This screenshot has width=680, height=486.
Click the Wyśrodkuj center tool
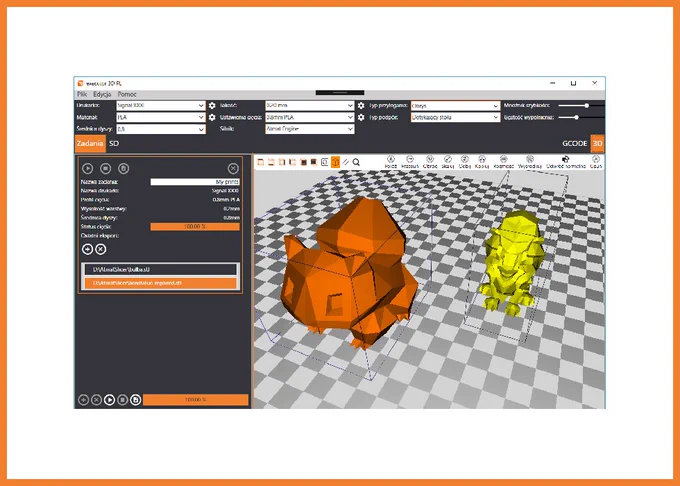tap(530, 162)
